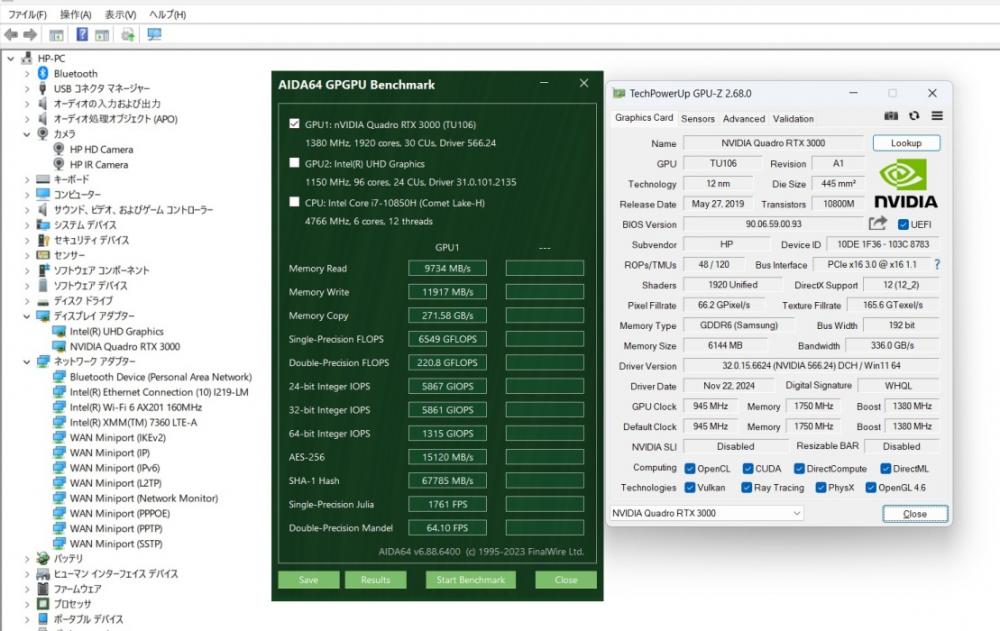Check GPU2 Intel(R) UHD Graphics checkbox
Screen dimensions: 1000x631
[294, 163]
